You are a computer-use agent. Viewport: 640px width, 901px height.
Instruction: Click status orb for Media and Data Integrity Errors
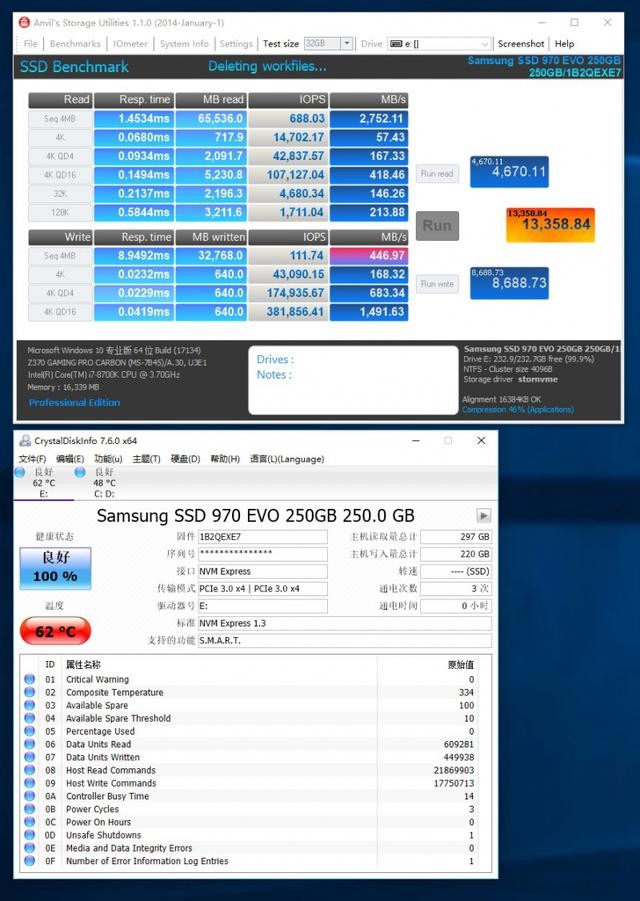(29, 848)
